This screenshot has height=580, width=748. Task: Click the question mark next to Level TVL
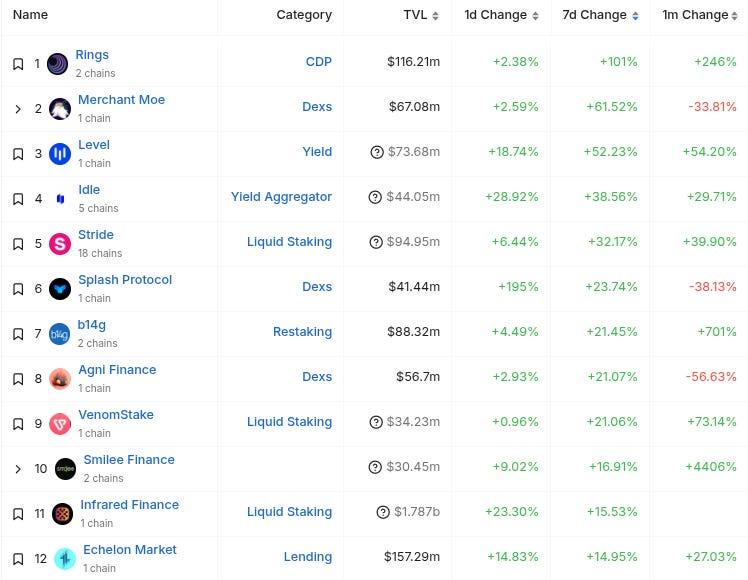tap(377, 152)
